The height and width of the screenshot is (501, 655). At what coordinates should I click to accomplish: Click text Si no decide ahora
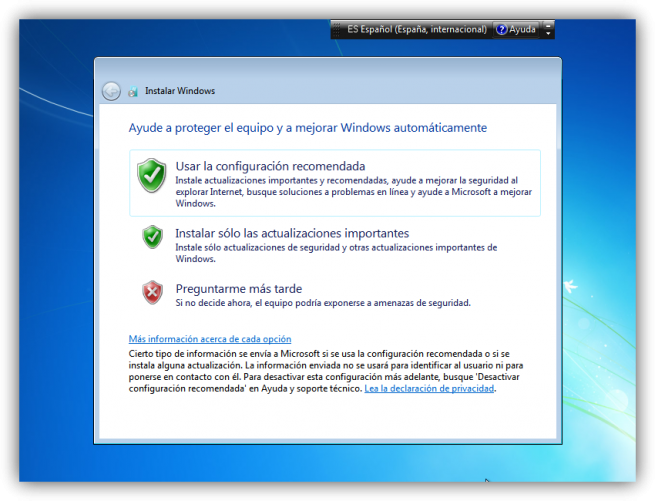[x=323, y=303]
